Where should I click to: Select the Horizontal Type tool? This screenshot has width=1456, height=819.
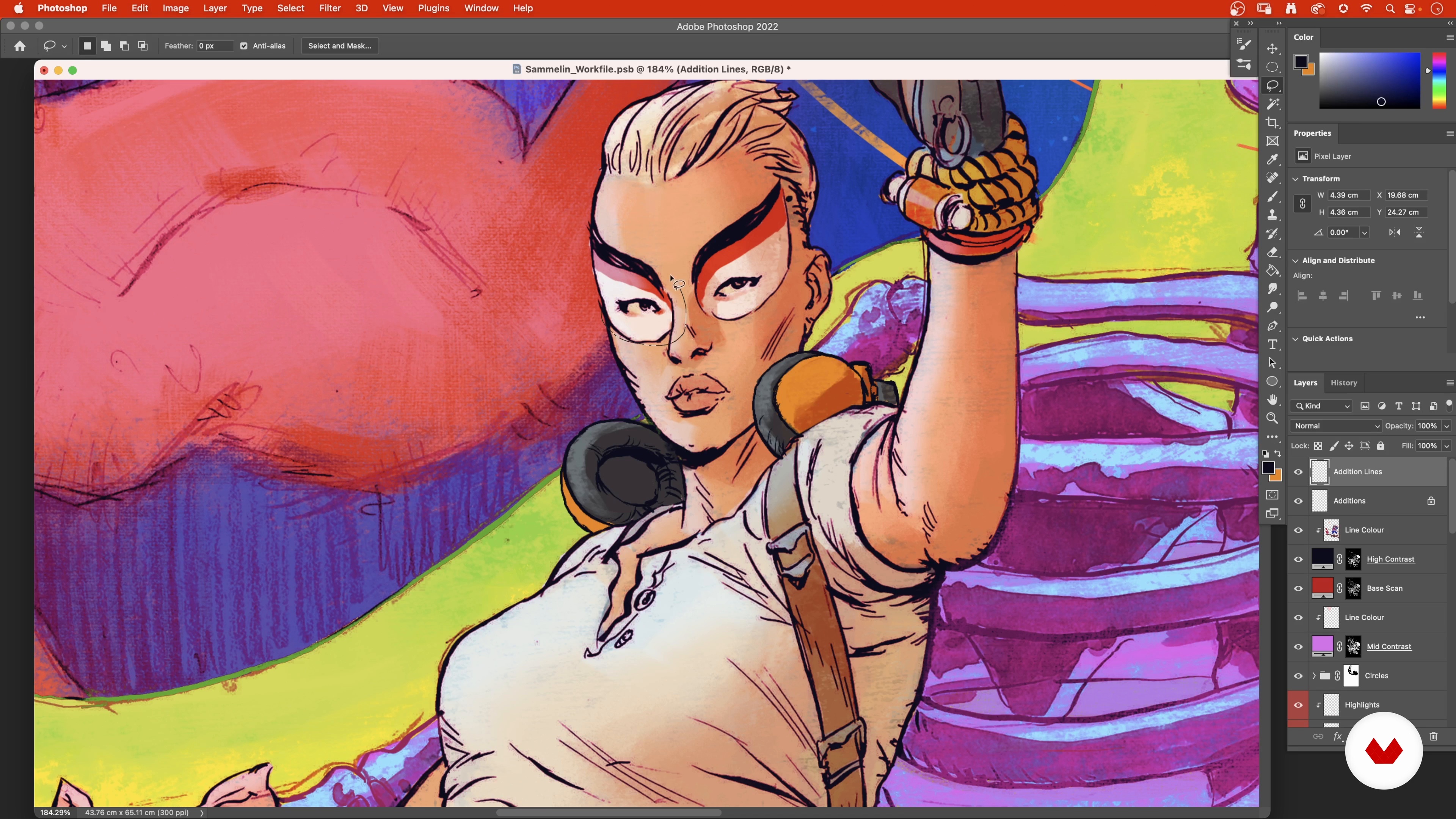pyautogui.click(x=1272, y=345)
